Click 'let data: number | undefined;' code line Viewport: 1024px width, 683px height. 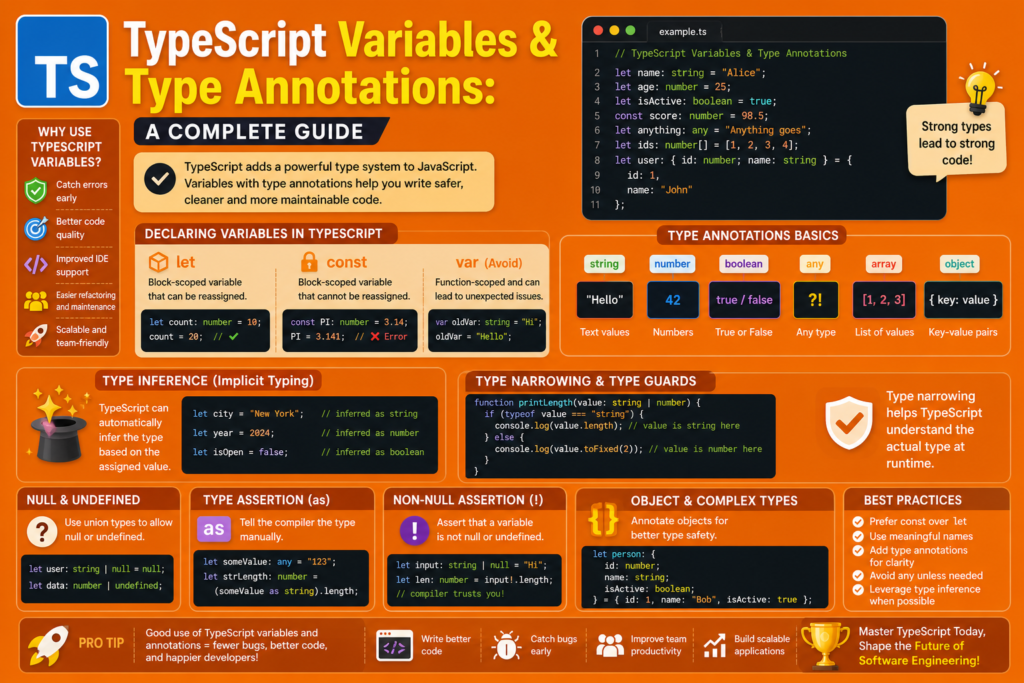[95, 586]
